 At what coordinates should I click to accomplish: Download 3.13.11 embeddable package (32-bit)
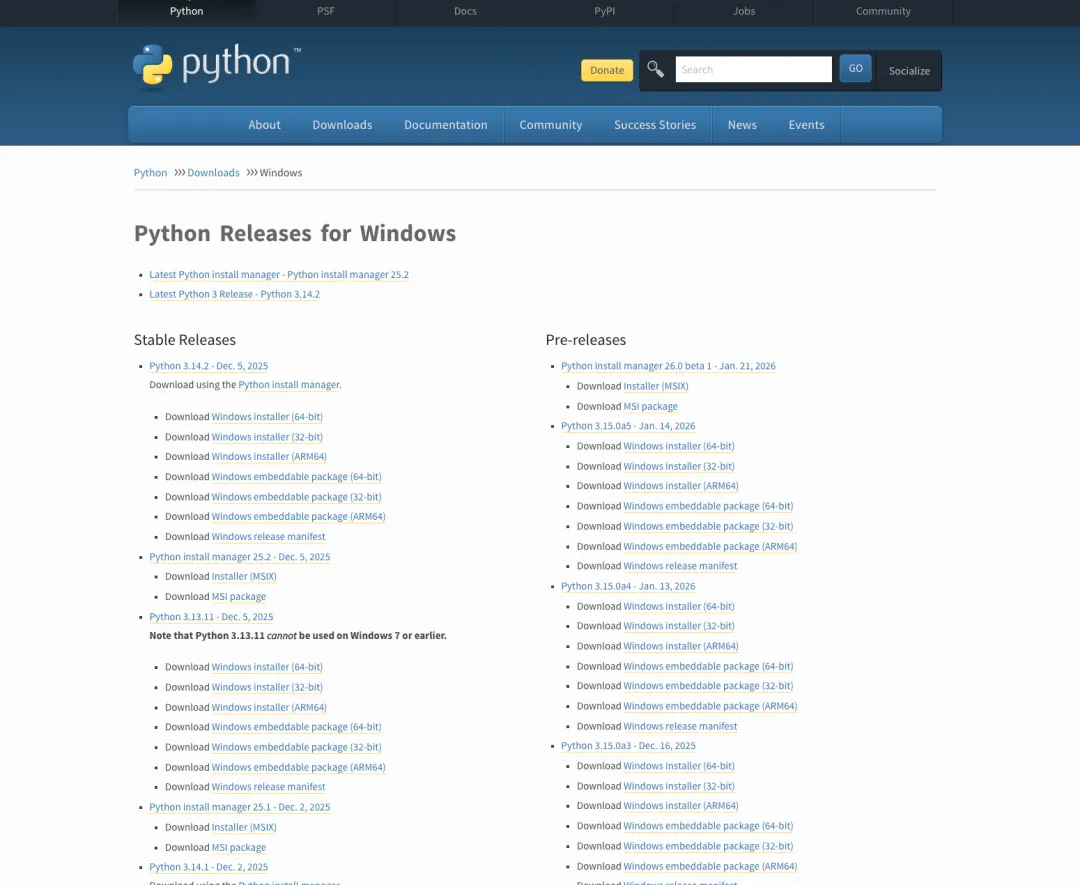(296, 747)
